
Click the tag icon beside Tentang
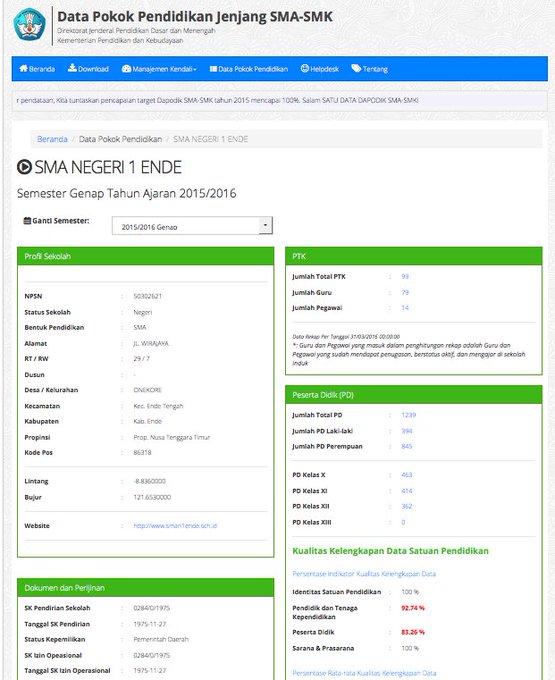pyautogui.click(x=356, y=68)
